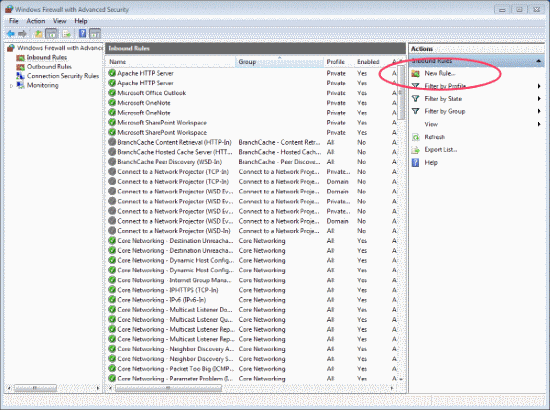Image resolution: width=550 pixels, height=410 pixels.
Task: Click the blue Help toolbar icon
Action: click(x=82, y=33)
